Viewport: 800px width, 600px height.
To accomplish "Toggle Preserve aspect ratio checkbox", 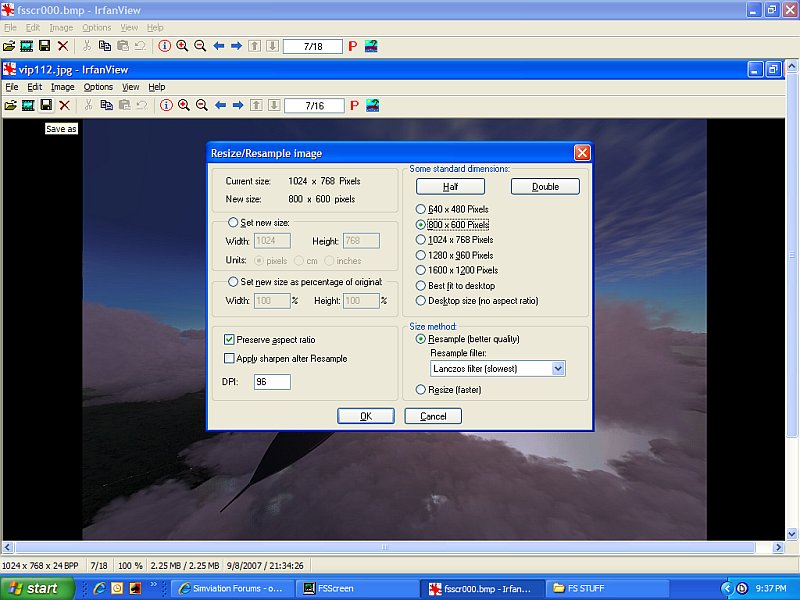I will 229,340.
